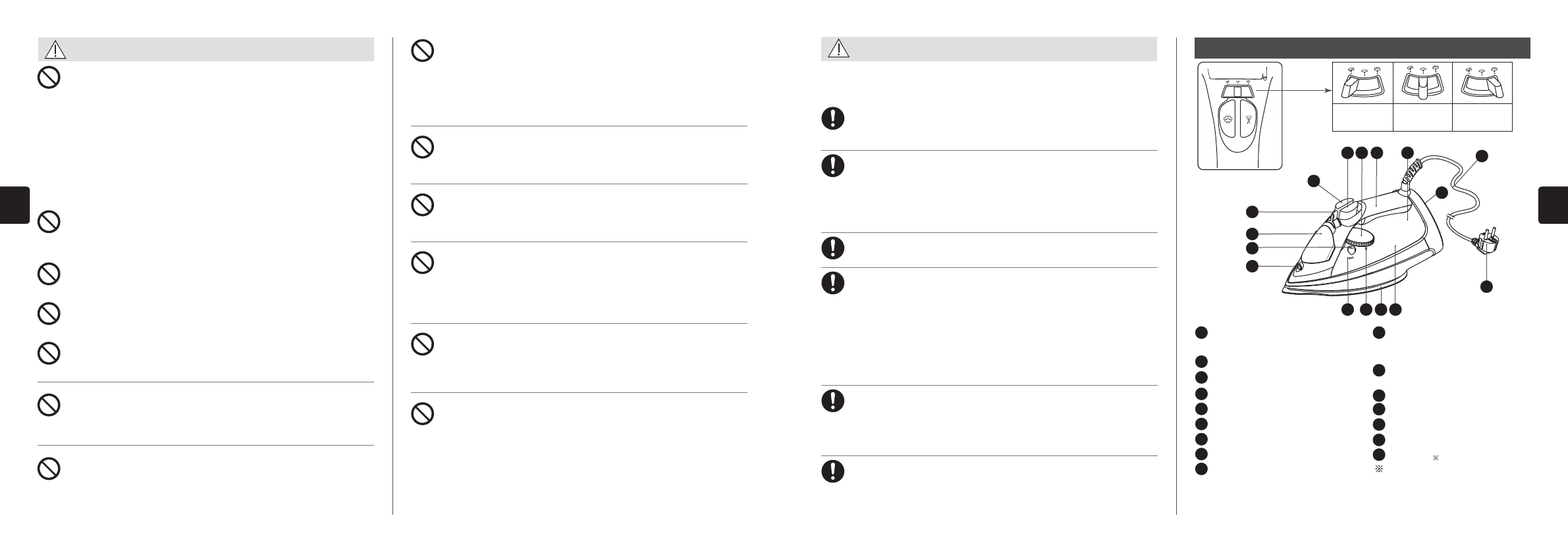Click the bottom prohibition symbol in the first column
This screenshot has height=541, width=1568.
49,468
